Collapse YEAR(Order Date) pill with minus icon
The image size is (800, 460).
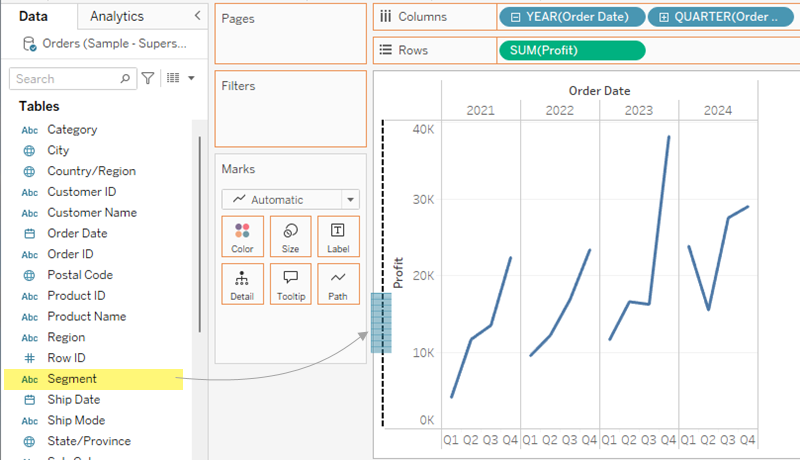click(x=515, y=17)
